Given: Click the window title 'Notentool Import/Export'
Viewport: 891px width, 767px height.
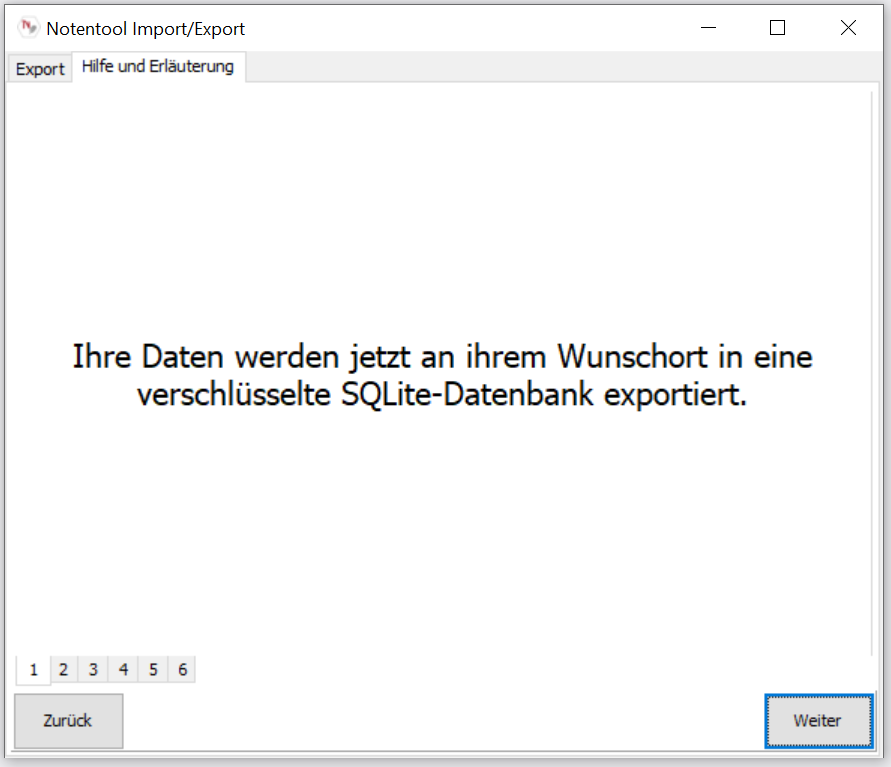Looking at the screenshot, I should 145,28.
